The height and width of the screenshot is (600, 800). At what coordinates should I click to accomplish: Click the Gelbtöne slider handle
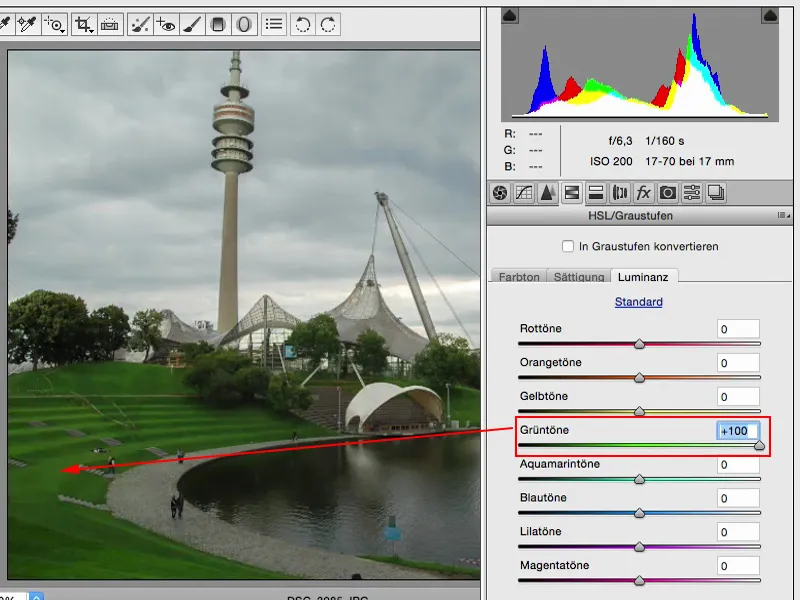coord(639,411)
